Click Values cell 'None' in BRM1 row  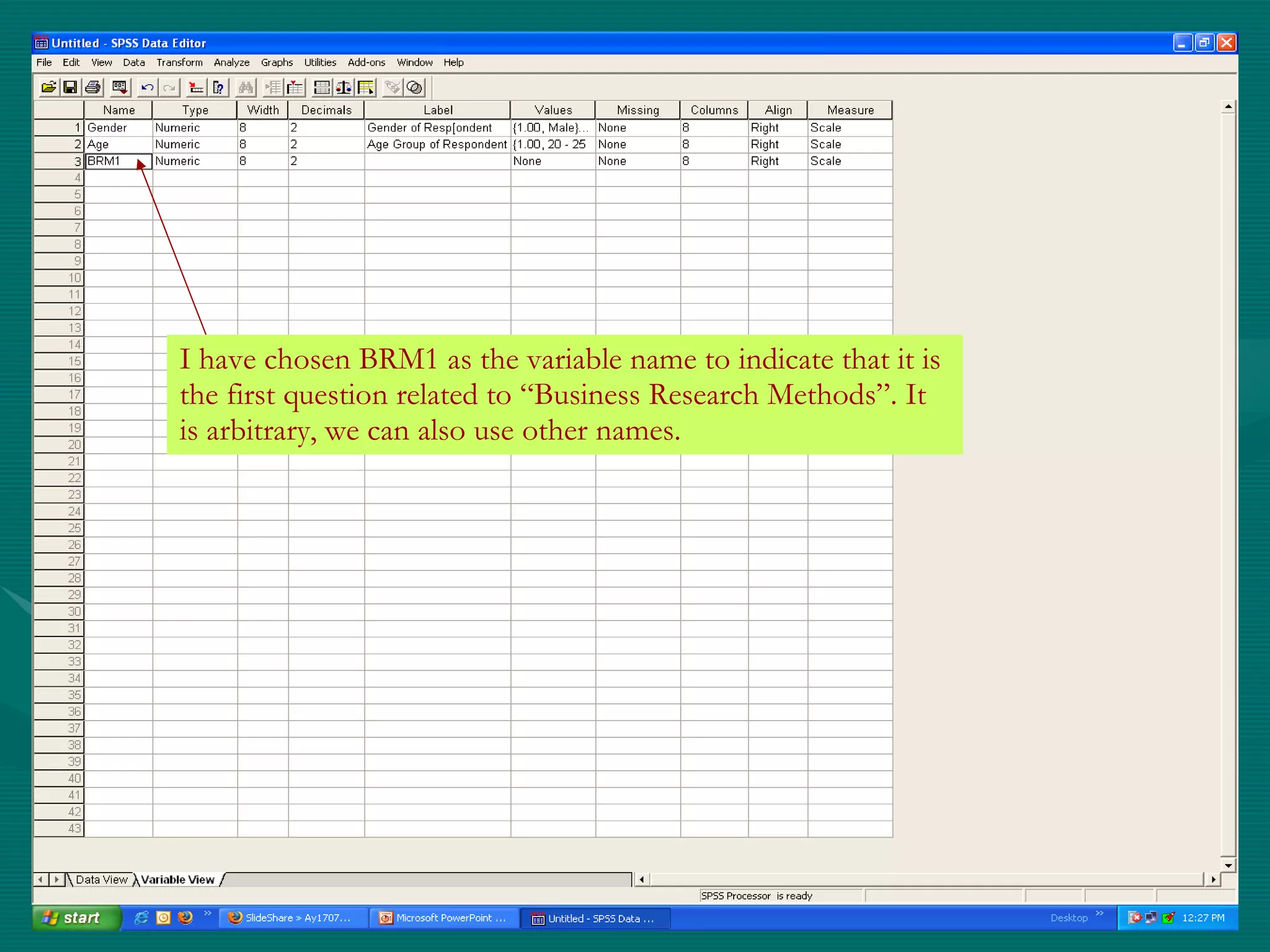(x=553, y=161)
